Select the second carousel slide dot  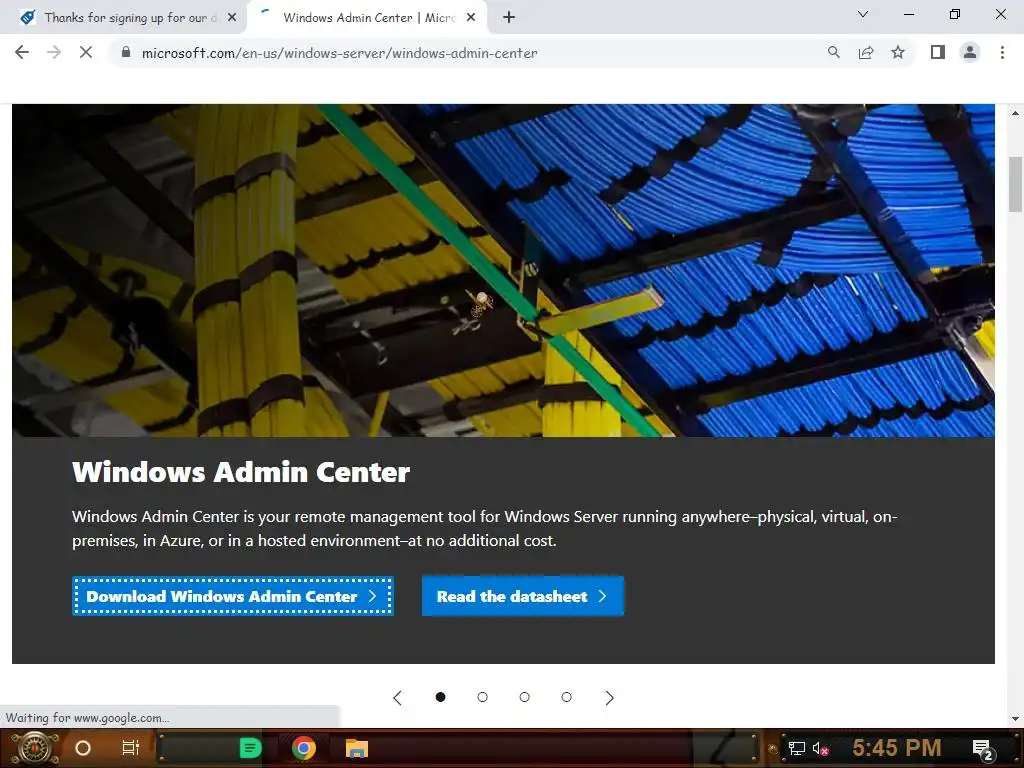pos(483,697)
